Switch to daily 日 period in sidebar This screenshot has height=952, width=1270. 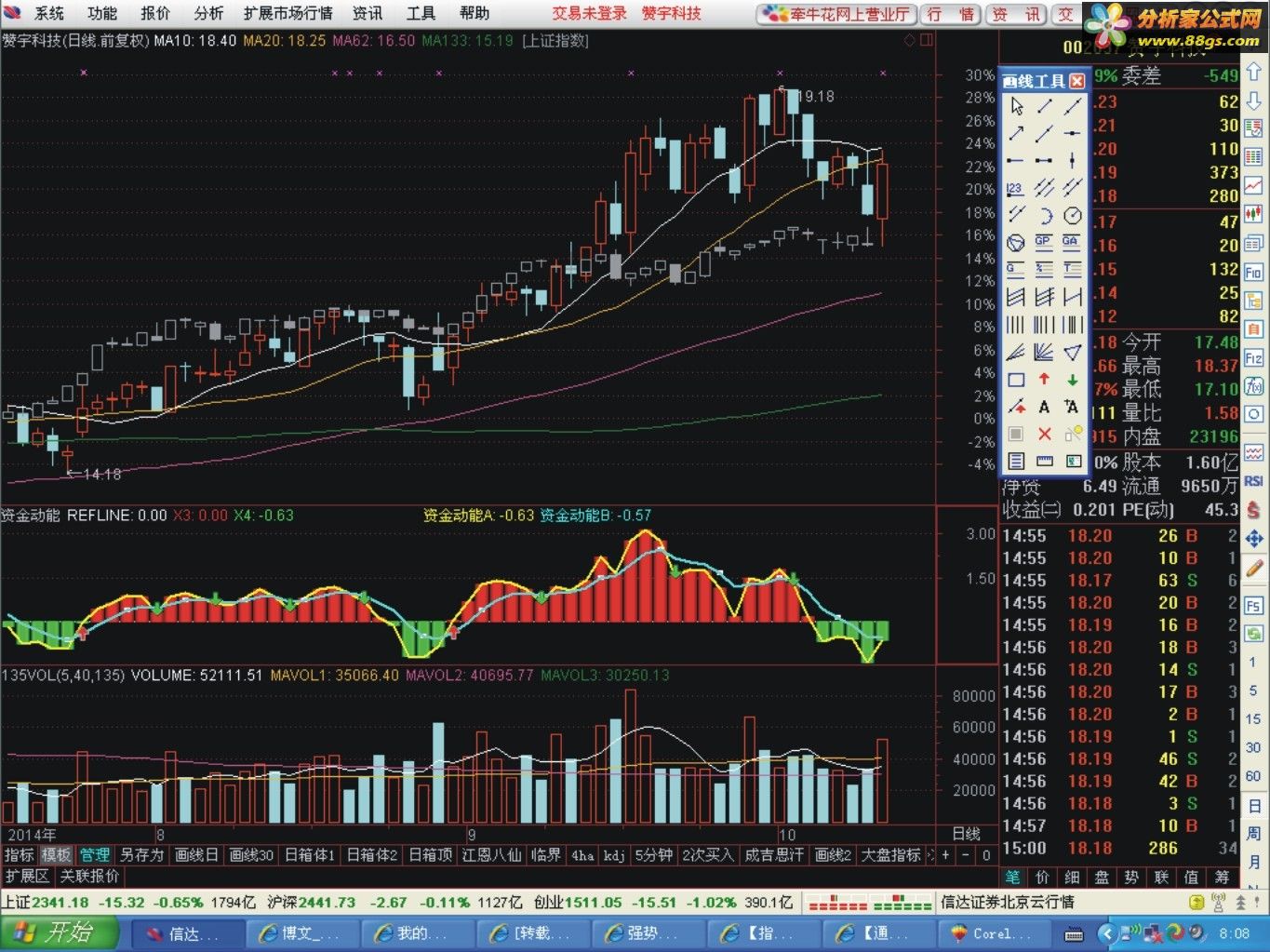(x=1253, y=806)
